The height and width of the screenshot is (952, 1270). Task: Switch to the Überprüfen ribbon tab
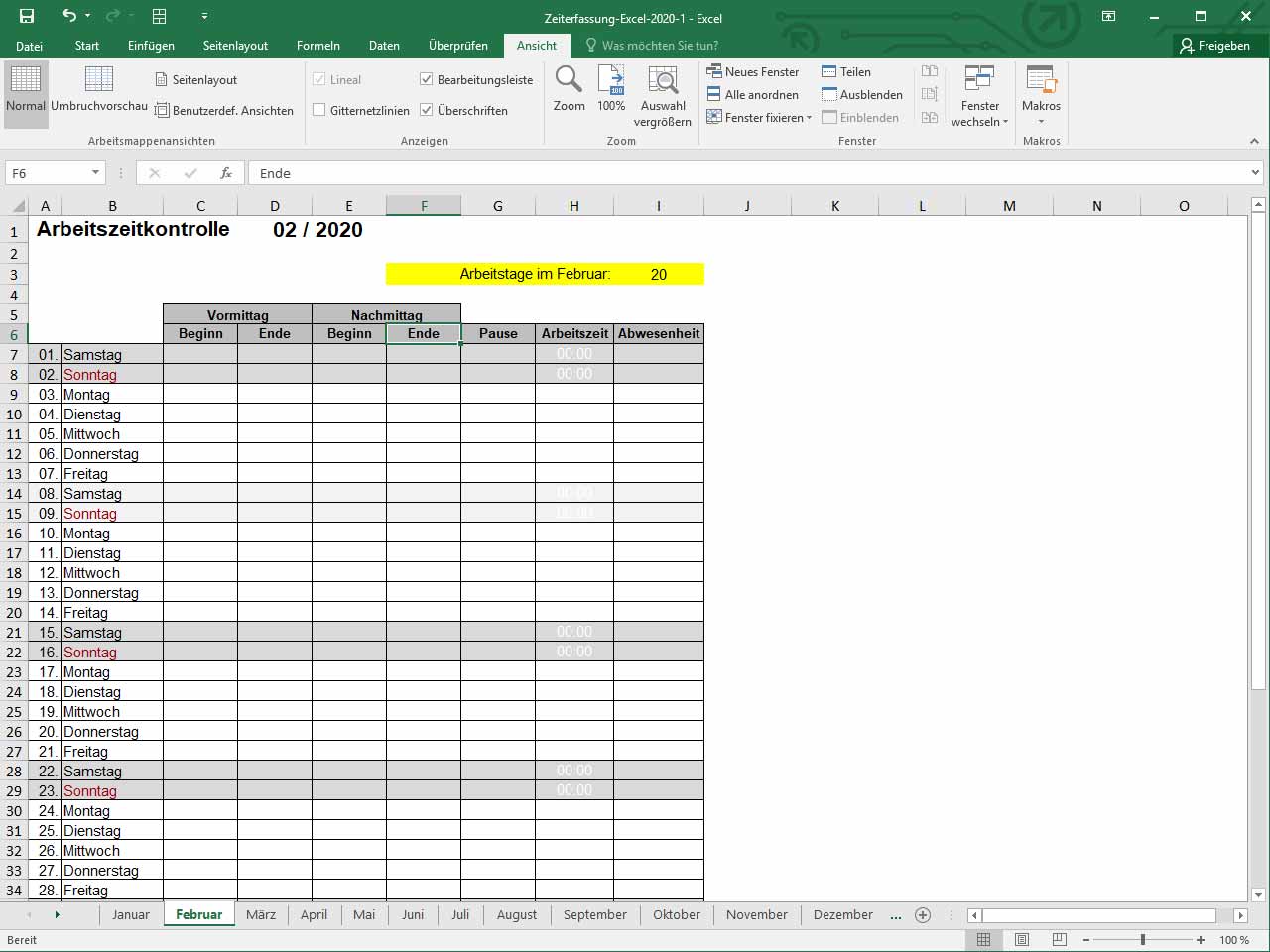(458, 45)
